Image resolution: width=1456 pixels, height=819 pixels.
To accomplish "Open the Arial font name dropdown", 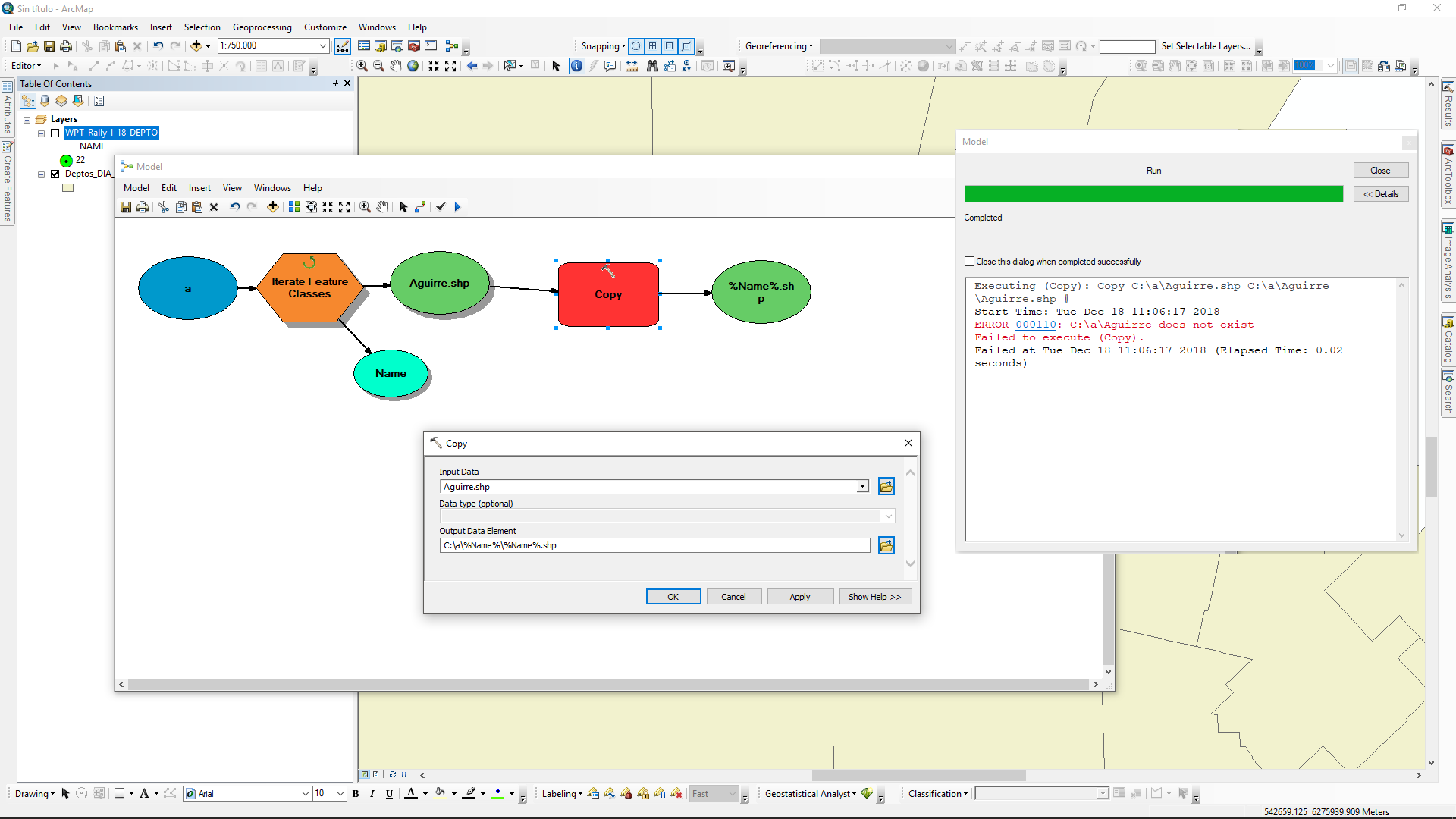I will pos(306,794).
